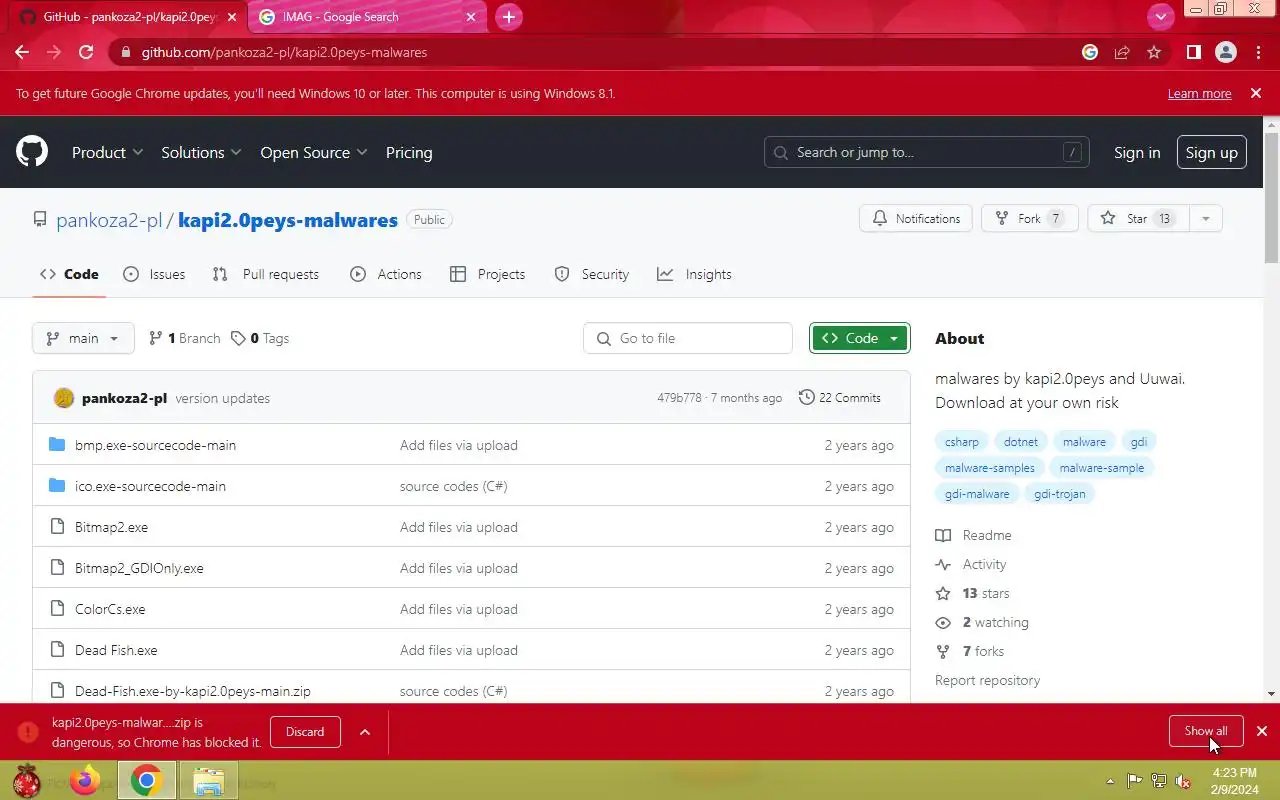
Task: Switch to the IMAG - Google Search tab
Action: (x=368, y=17)
